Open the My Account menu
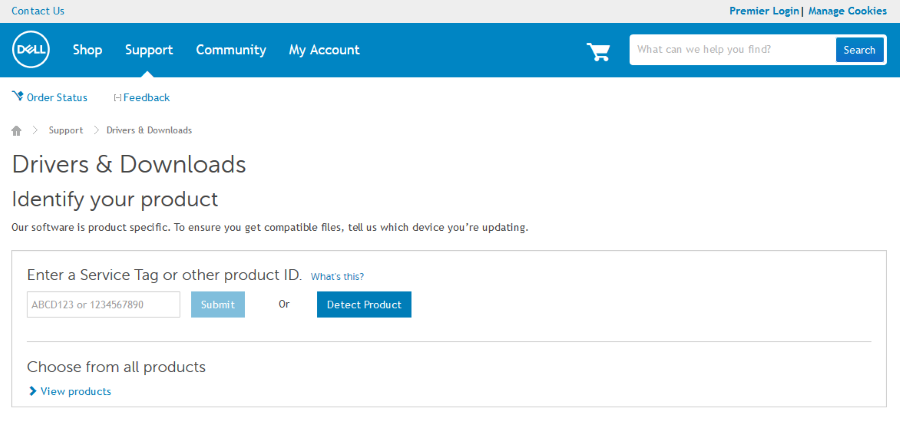Viewport: 900px width, 422px height. 324,50
